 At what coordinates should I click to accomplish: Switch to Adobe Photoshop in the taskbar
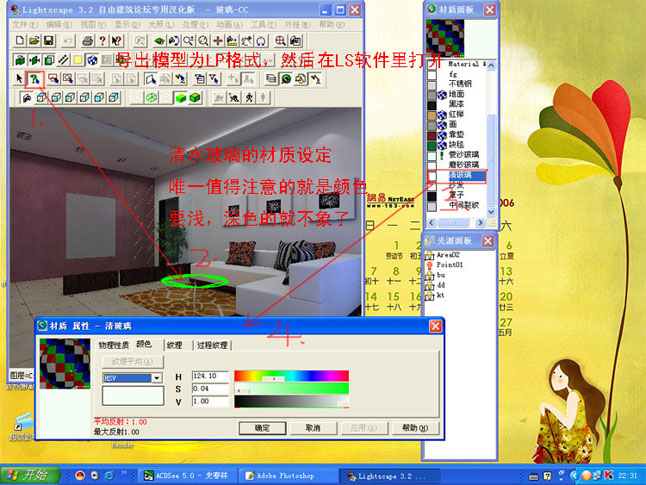(x=287, y=476)
